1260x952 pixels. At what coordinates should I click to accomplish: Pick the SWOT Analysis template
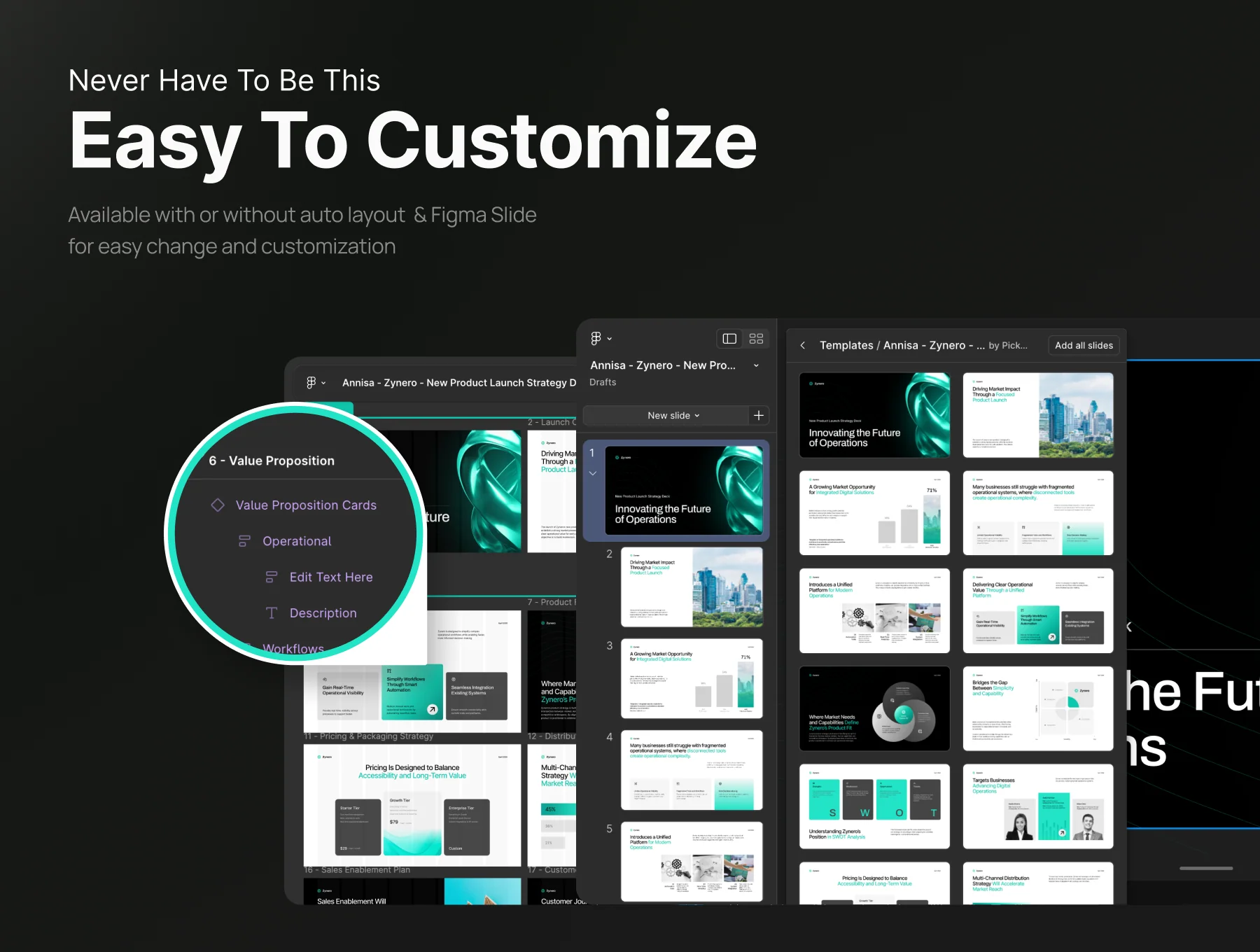pos(874,807)
